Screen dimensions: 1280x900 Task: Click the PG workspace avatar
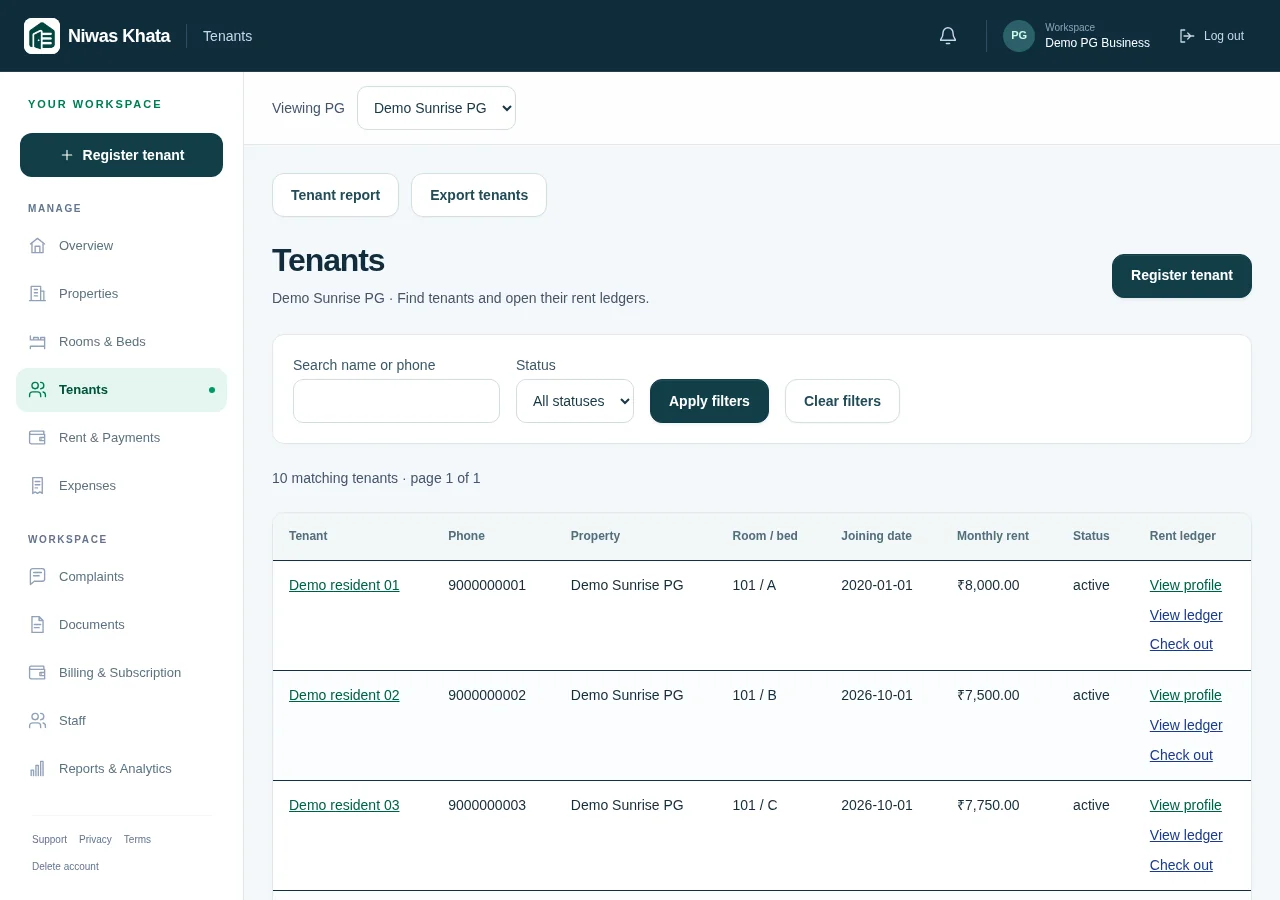click(x=1019, y=36)
